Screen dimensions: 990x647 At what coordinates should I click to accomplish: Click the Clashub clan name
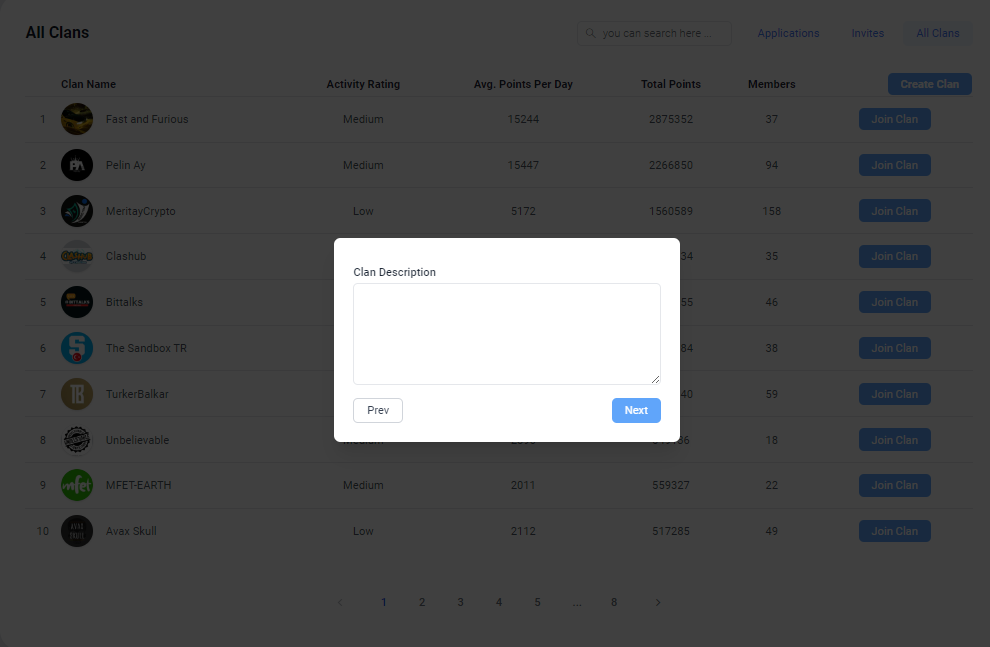click(126, 256)
